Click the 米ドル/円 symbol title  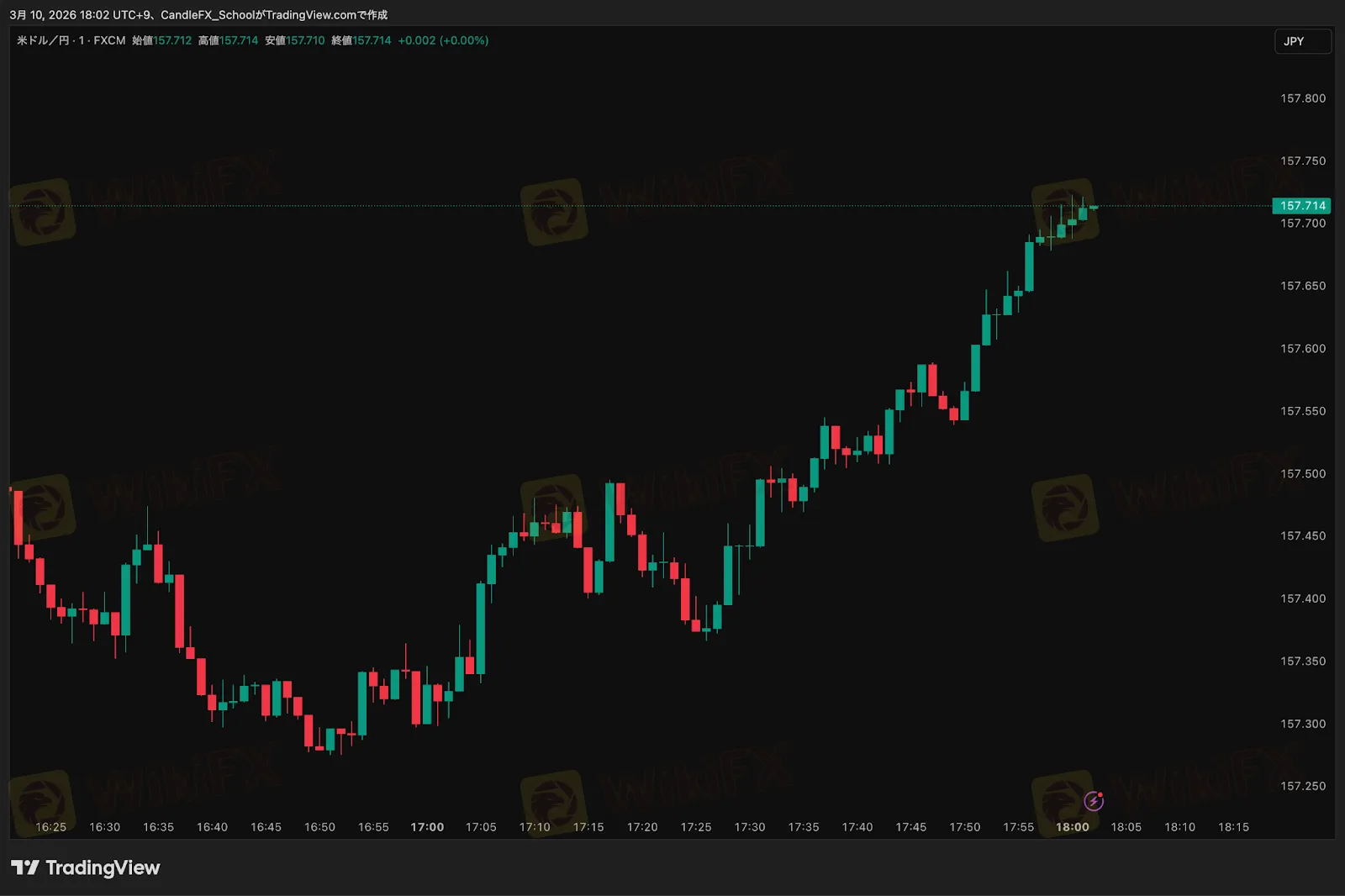[x=43, y=40]
